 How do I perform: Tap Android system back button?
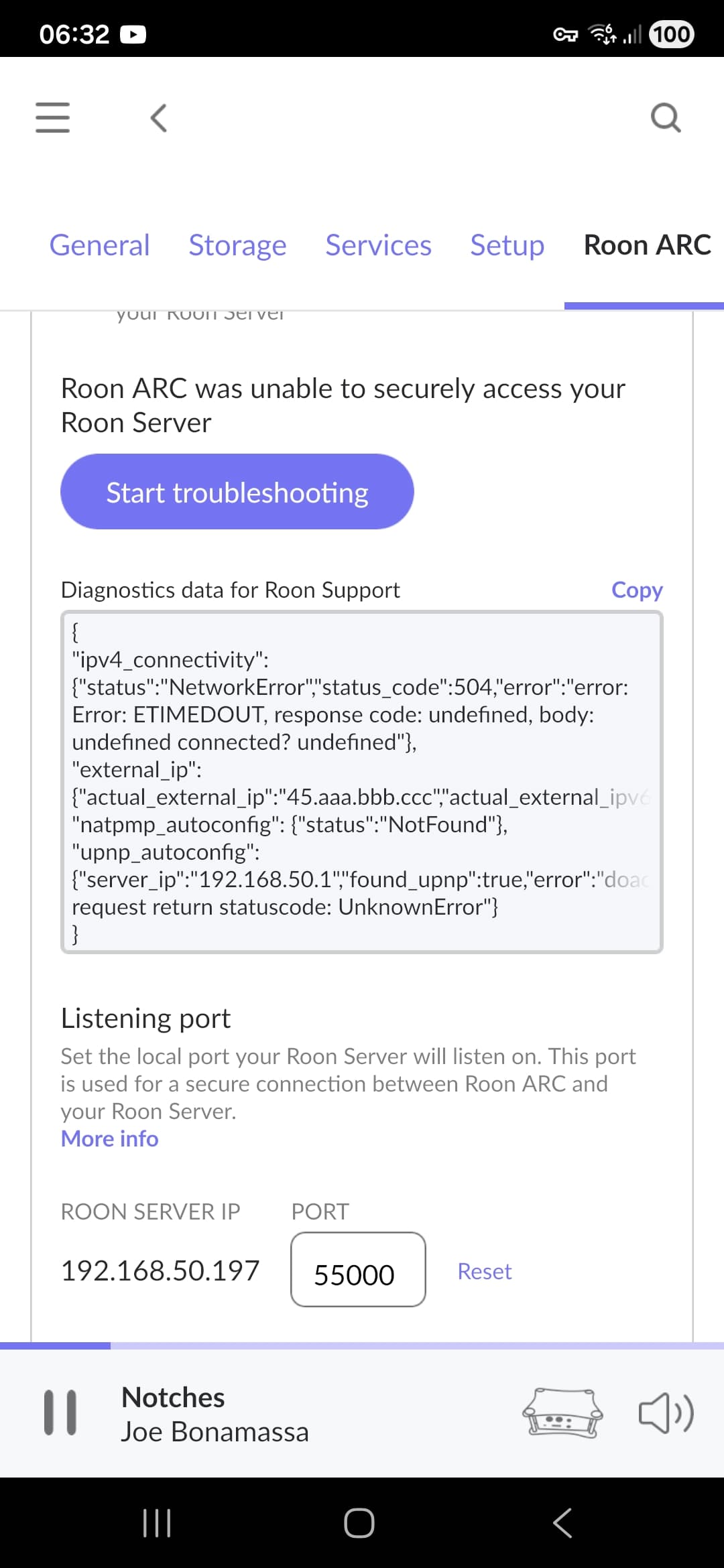[x=562, y=1522]
